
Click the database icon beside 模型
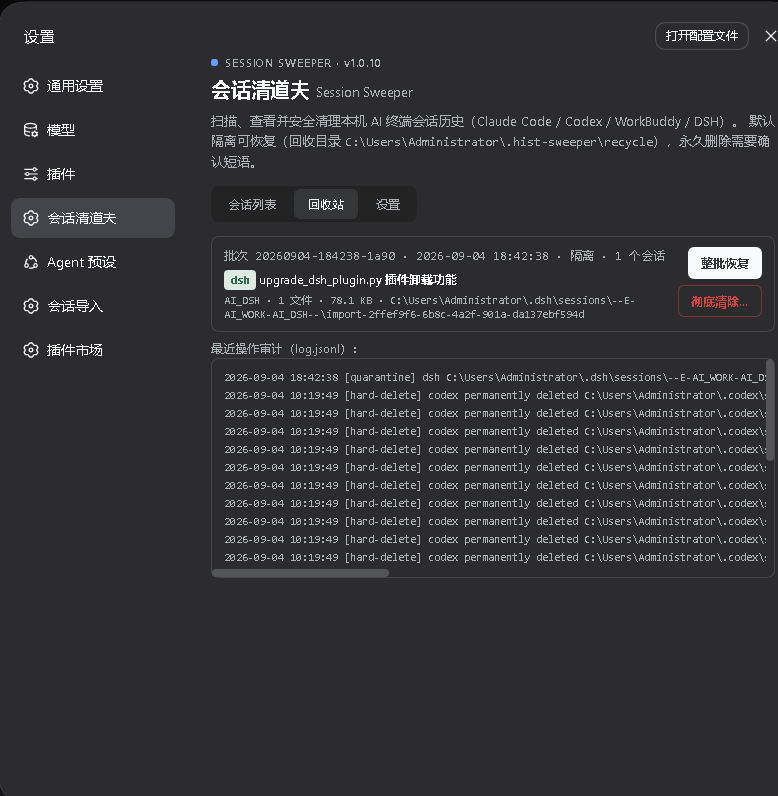point(31,130)
